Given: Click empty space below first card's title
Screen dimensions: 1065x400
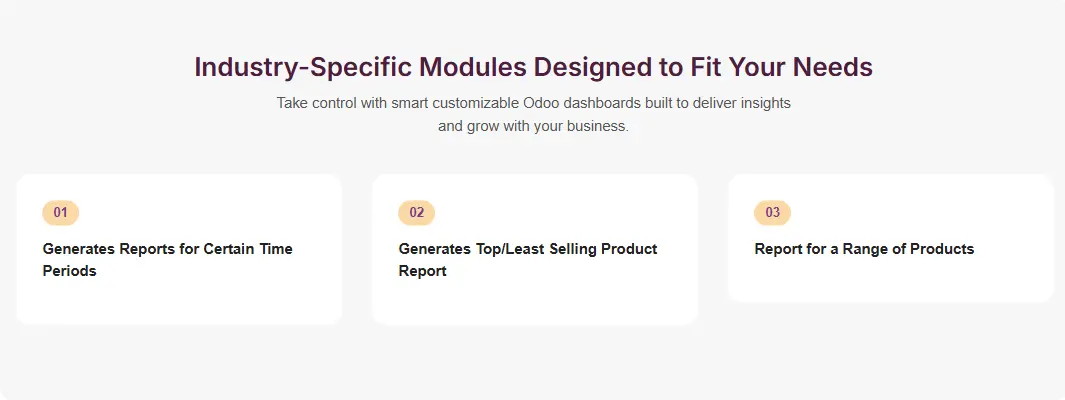Looking at the screenshot, I should (179, 300).
